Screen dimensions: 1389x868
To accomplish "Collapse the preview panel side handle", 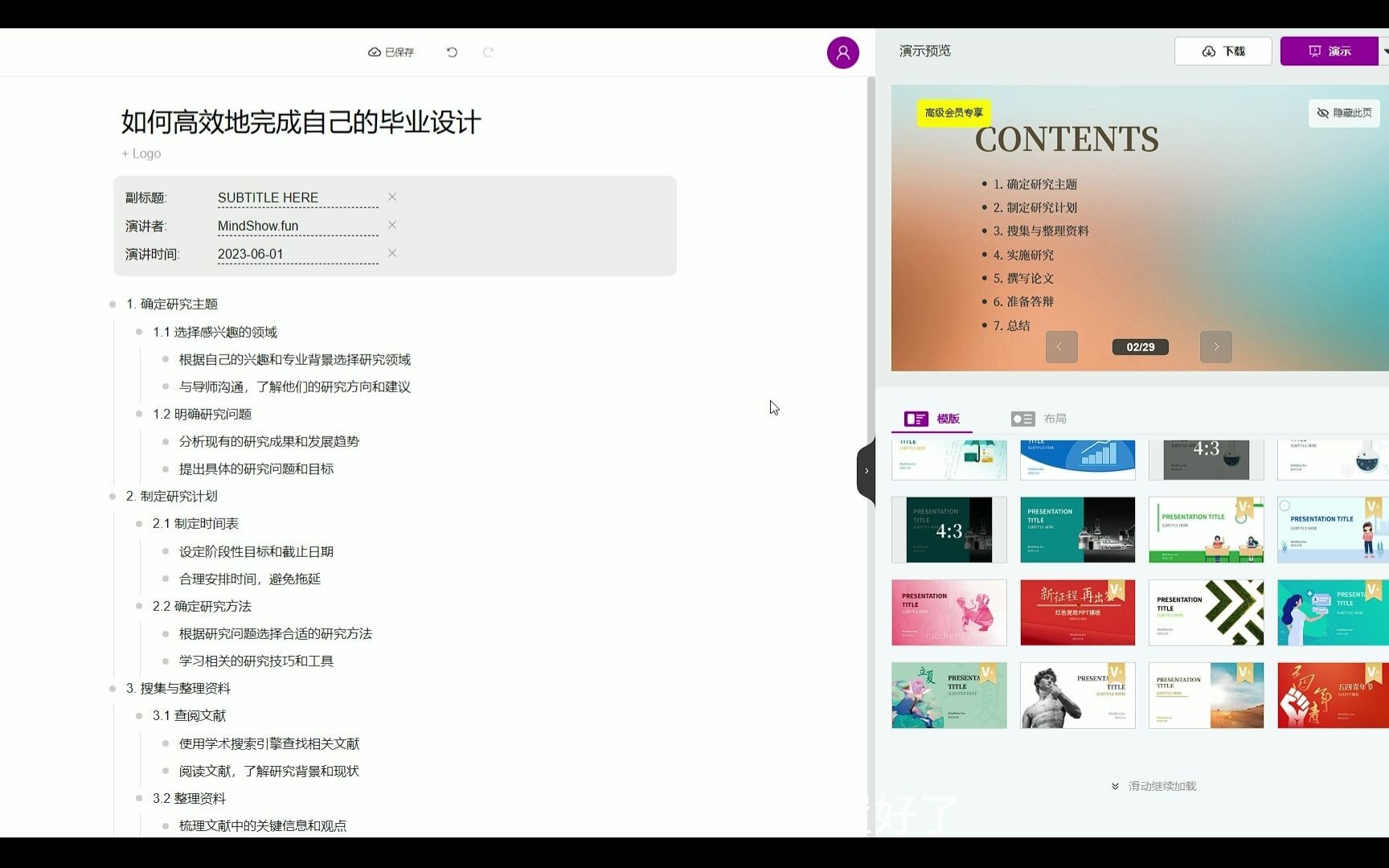I will click(866, 471).
